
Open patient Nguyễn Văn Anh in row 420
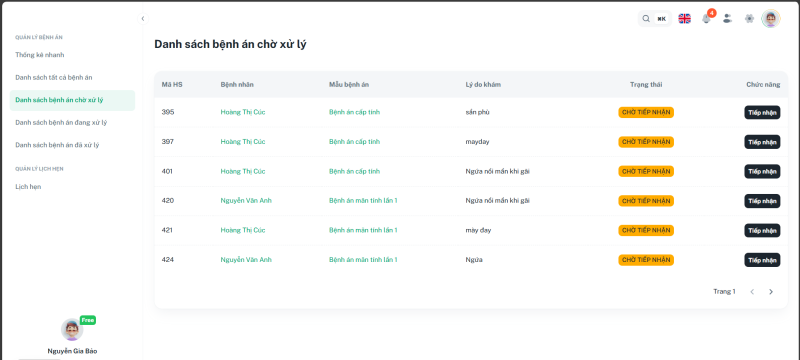[x=246, y=200]
